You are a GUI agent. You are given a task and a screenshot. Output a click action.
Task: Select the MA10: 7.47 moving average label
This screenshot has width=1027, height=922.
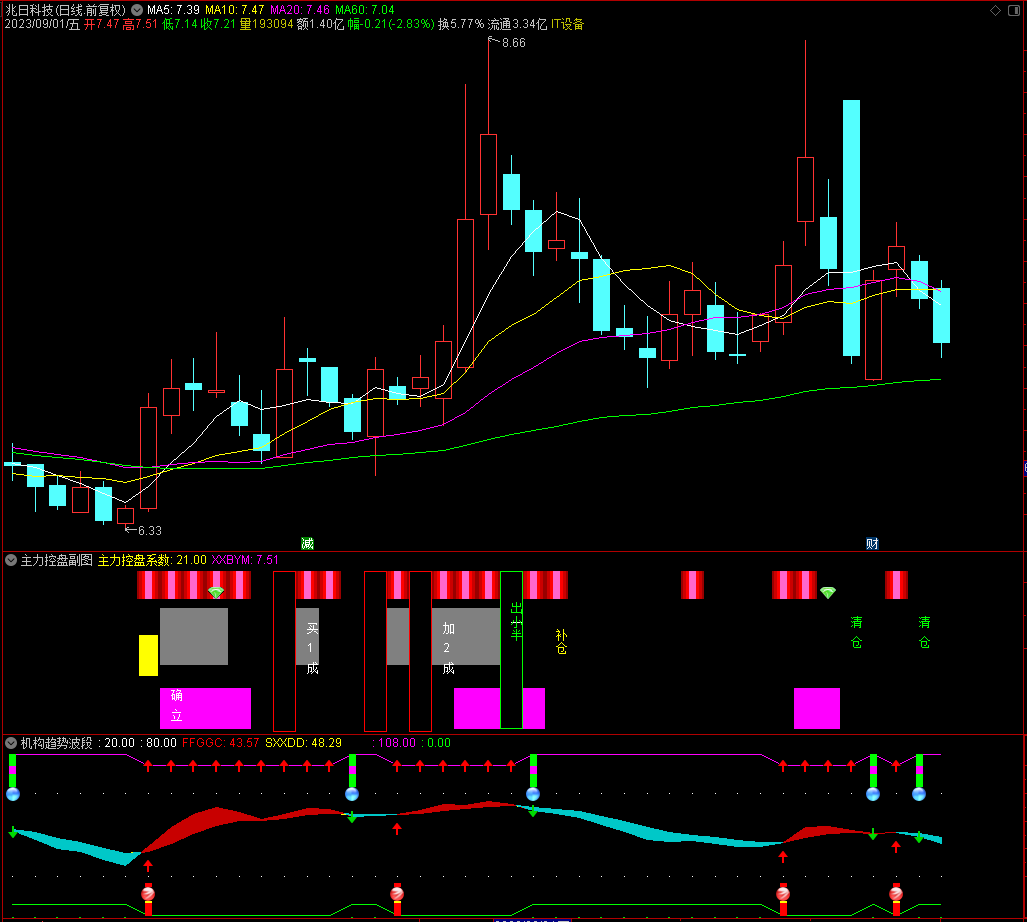(234, 10)
